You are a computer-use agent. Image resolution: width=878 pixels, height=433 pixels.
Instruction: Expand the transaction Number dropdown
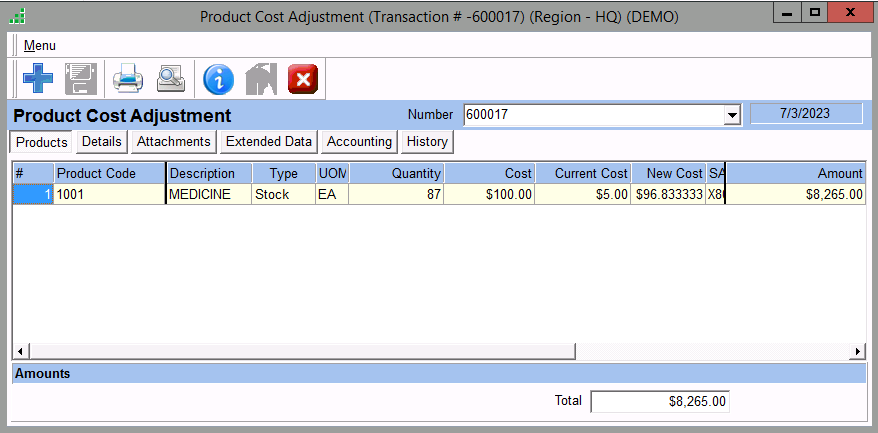click(x=731, y=115)
